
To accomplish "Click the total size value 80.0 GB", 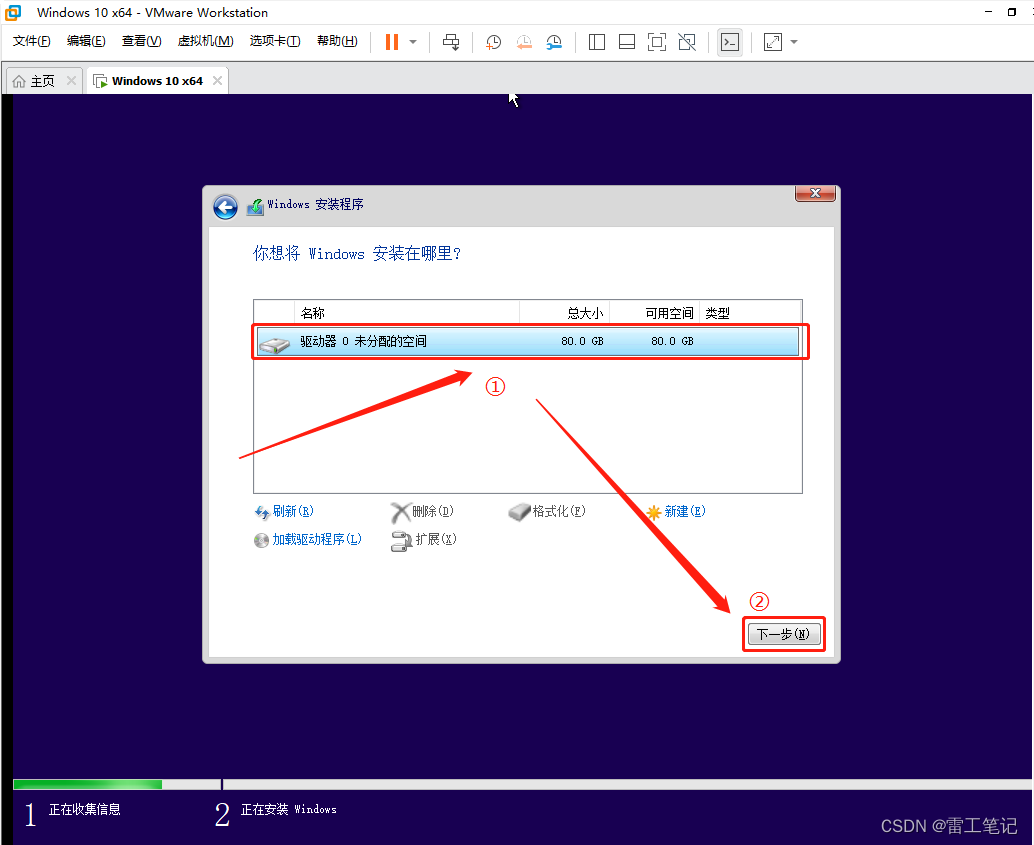I will tap(582, 341).
